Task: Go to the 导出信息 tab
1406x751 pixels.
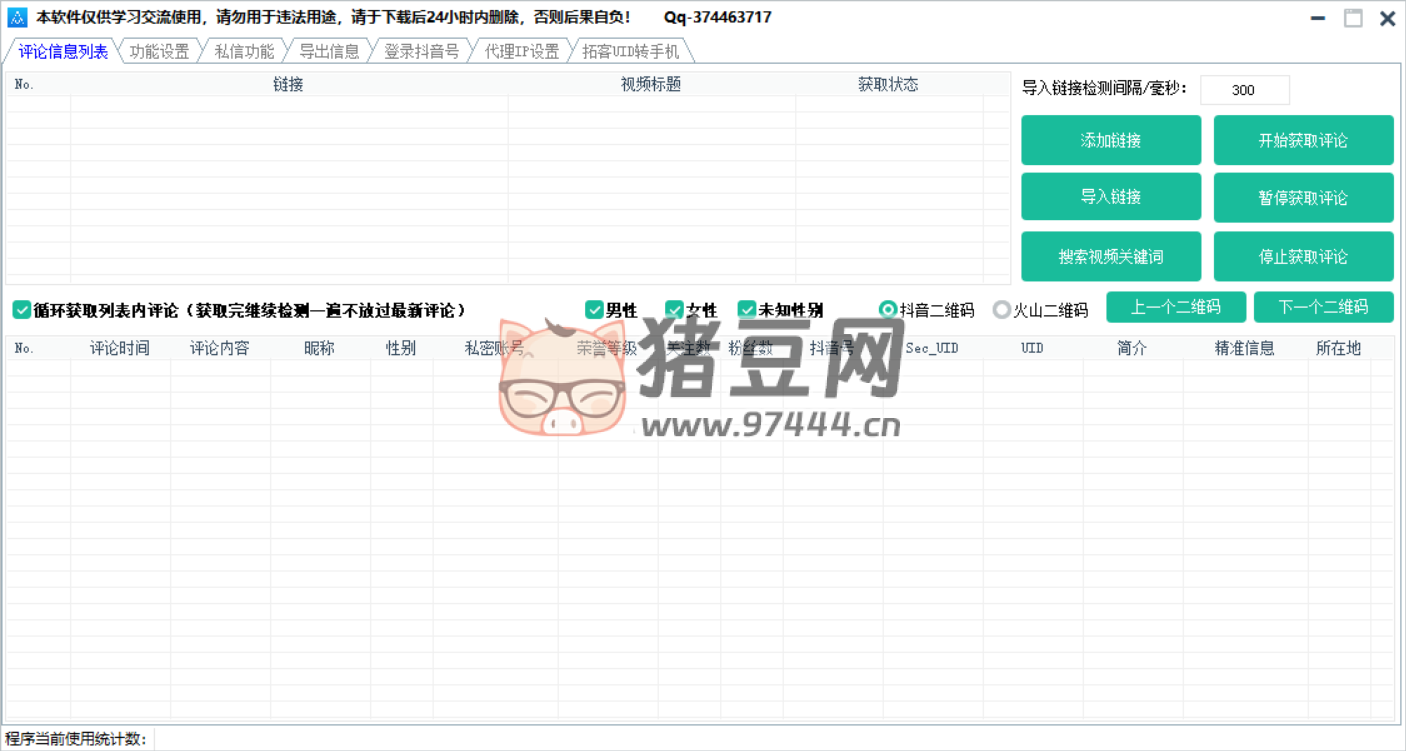Action: (329, 52)
